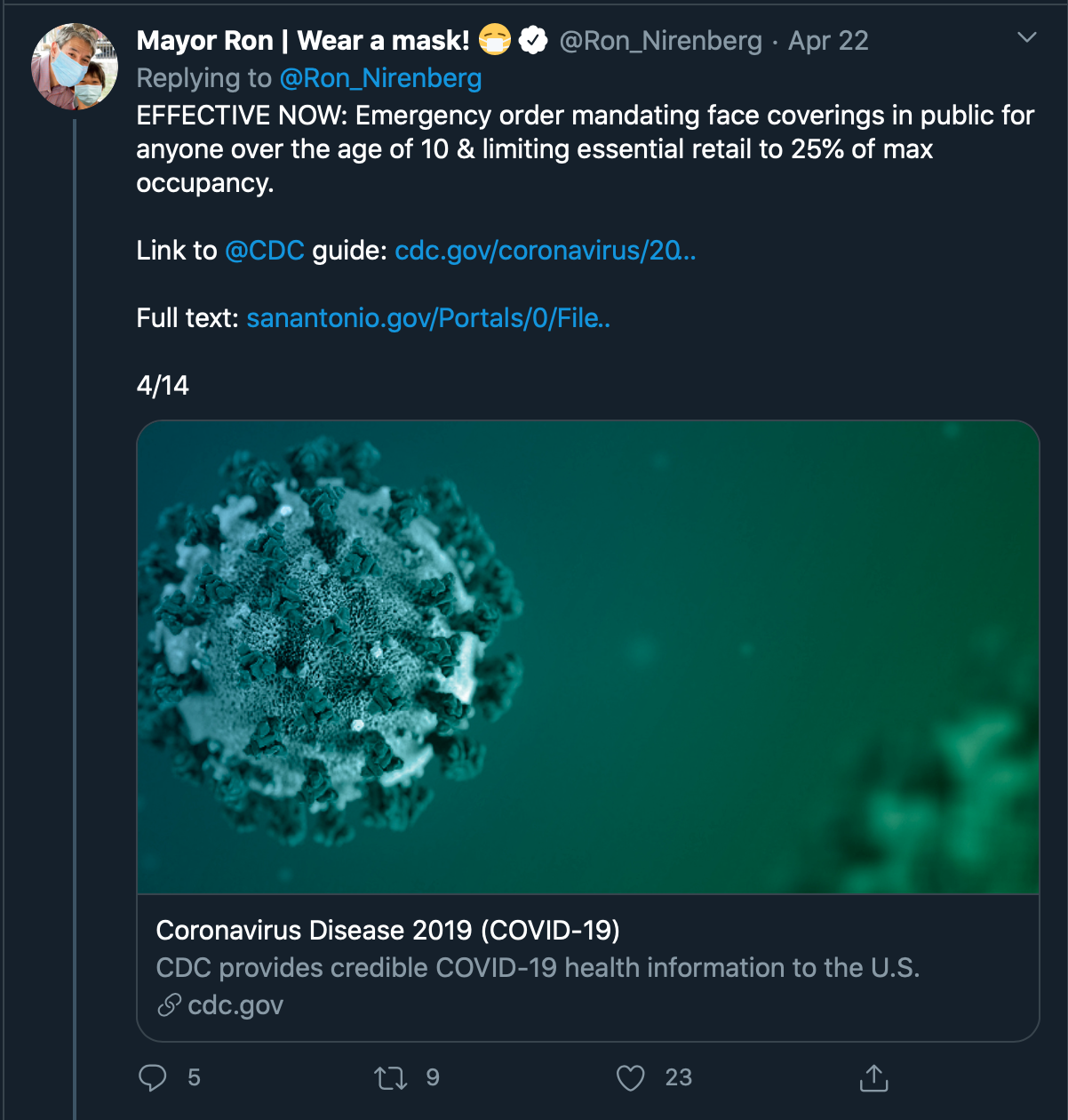This screenshot has width=1068, height=1120.
Task: Like the tweet with the heart icon
Action: pyautogui.click(x=630, y=1078)
